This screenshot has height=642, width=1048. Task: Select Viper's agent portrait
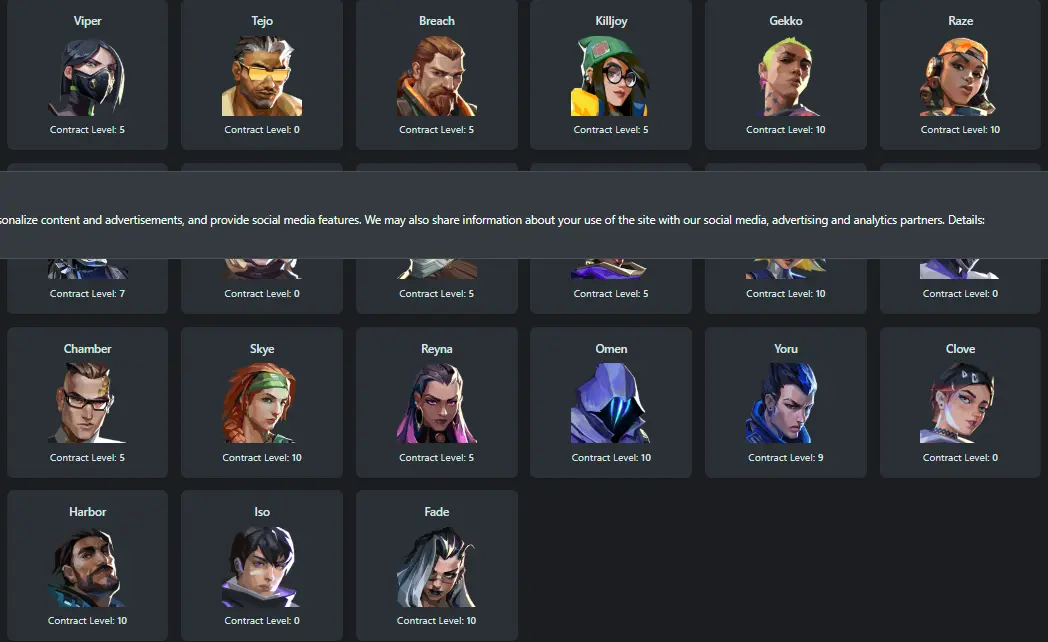pyautogui.click(x=88, y=76)
